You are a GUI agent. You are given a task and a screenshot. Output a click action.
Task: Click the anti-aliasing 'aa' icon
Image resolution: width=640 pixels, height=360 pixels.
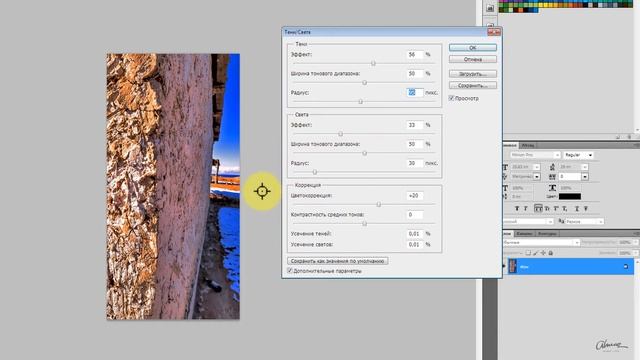tap(561, 221)
